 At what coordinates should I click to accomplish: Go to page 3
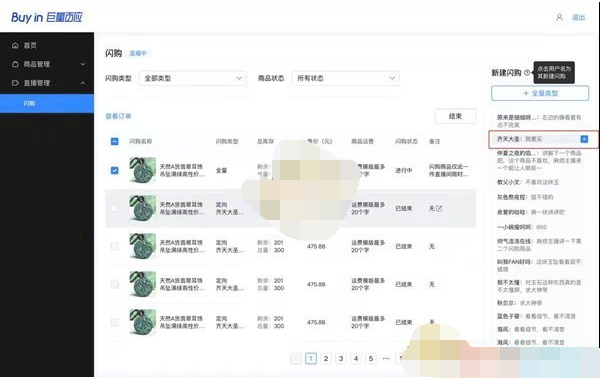coord(341,358)
